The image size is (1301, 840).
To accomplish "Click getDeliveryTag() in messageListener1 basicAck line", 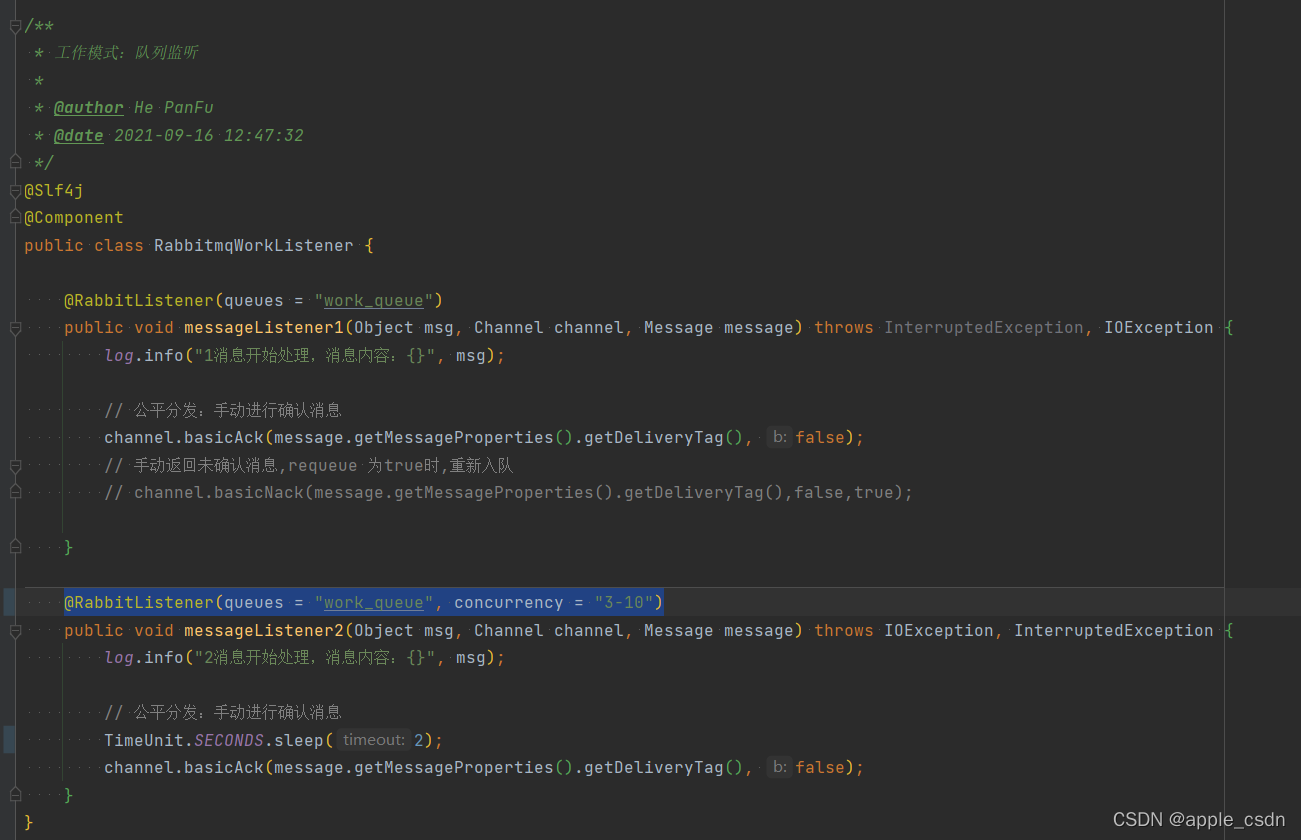I will tap(664, 437).
